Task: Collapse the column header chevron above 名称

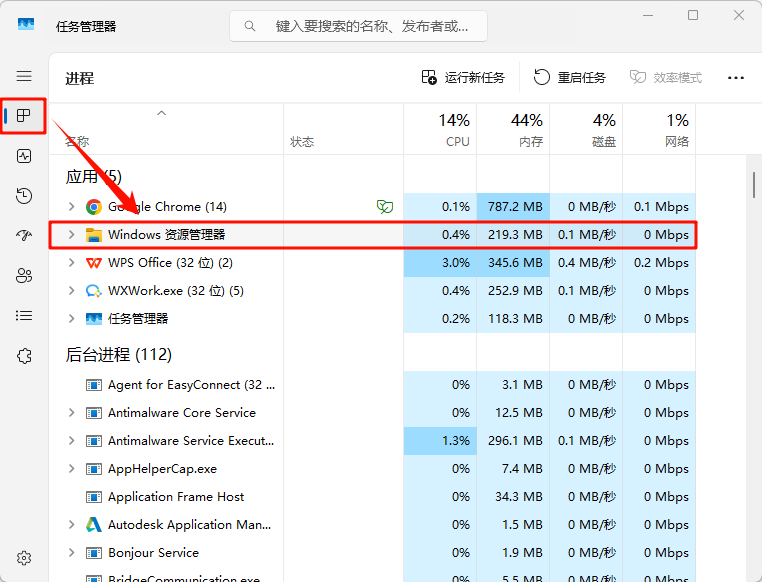Action: coord(162,114)
